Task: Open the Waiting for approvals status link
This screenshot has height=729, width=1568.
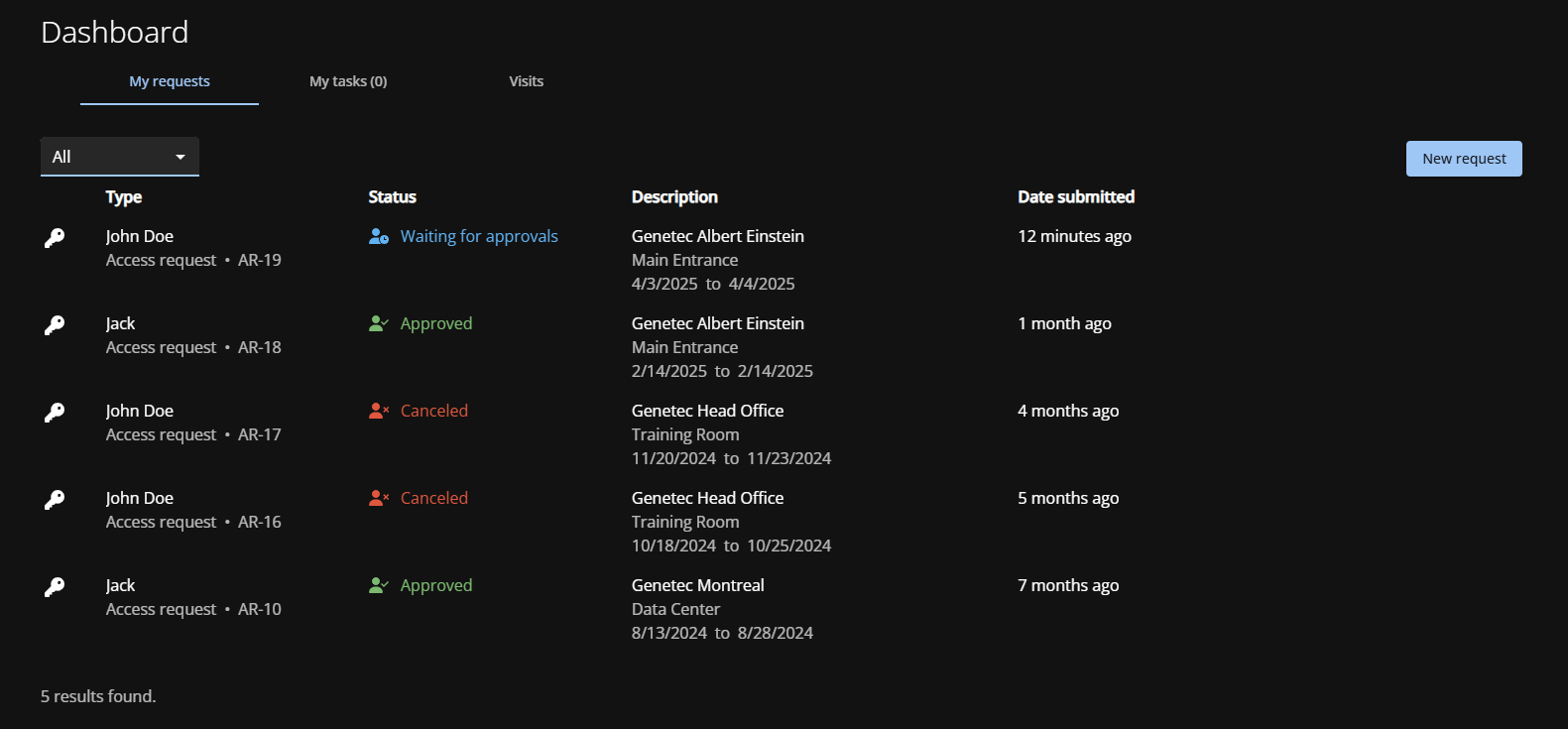Action: pos(479,236)
